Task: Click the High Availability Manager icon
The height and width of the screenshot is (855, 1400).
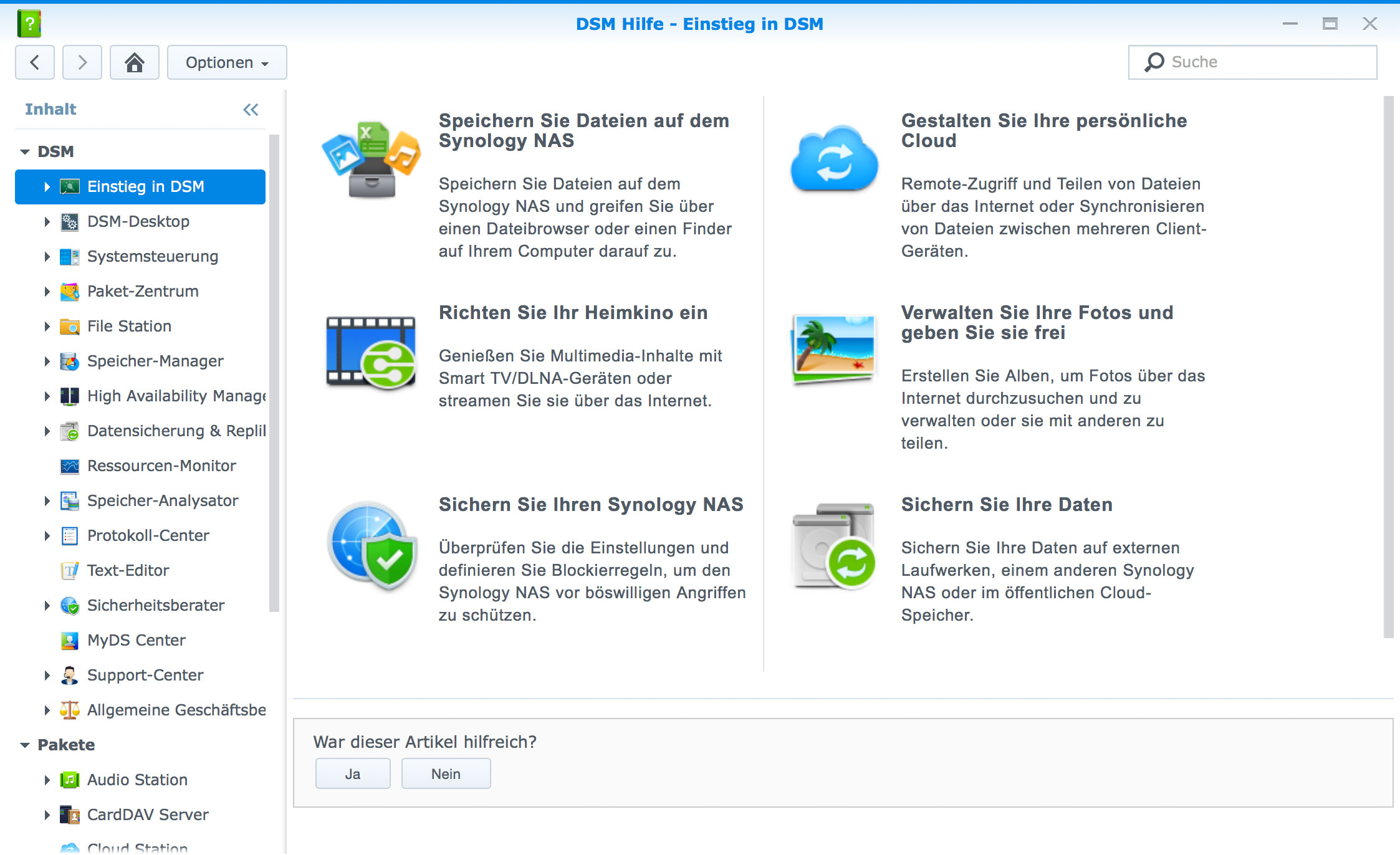Action: click(x=70, y=396)
